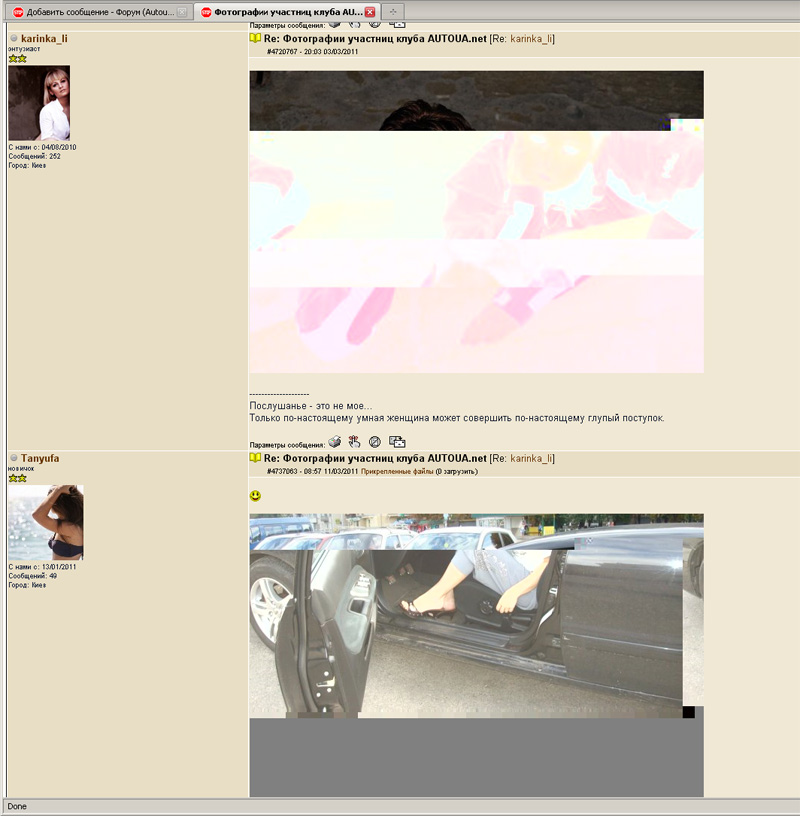Screen dimensions: 800x816
Task: Click the hand reminder icon in message options
Action: click(354, 441)
